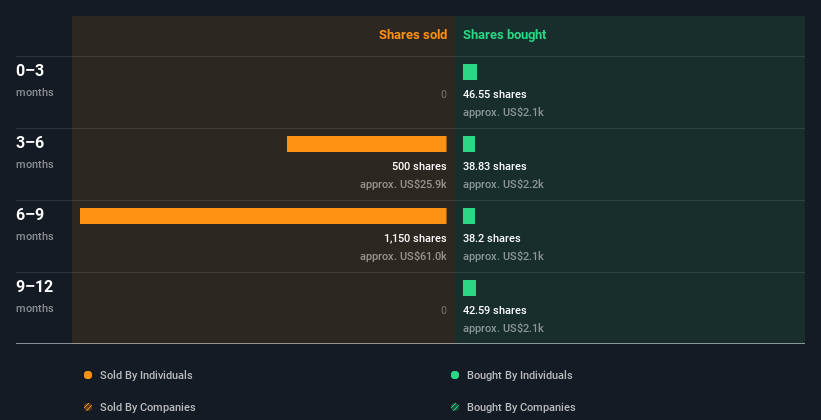Screen dimensions: 821x420
Task: Click the green bar for 3–6 months
Action: [469, 144]
